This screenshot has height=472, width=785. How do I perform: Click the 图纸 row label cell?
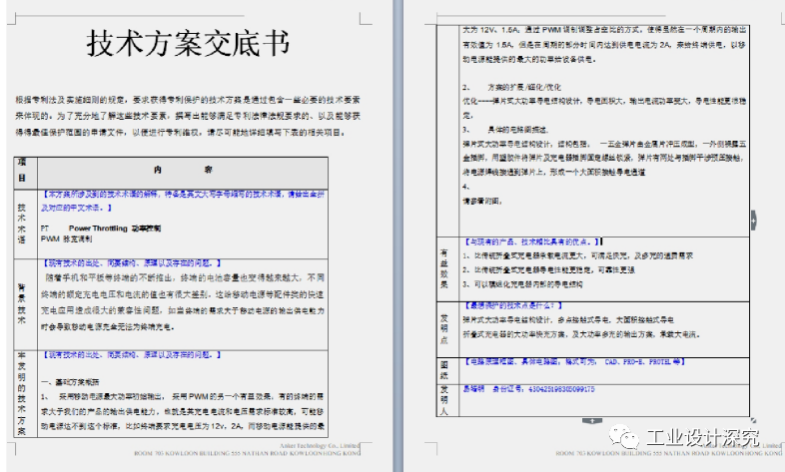pyautogui.click(x=445, y=365)
